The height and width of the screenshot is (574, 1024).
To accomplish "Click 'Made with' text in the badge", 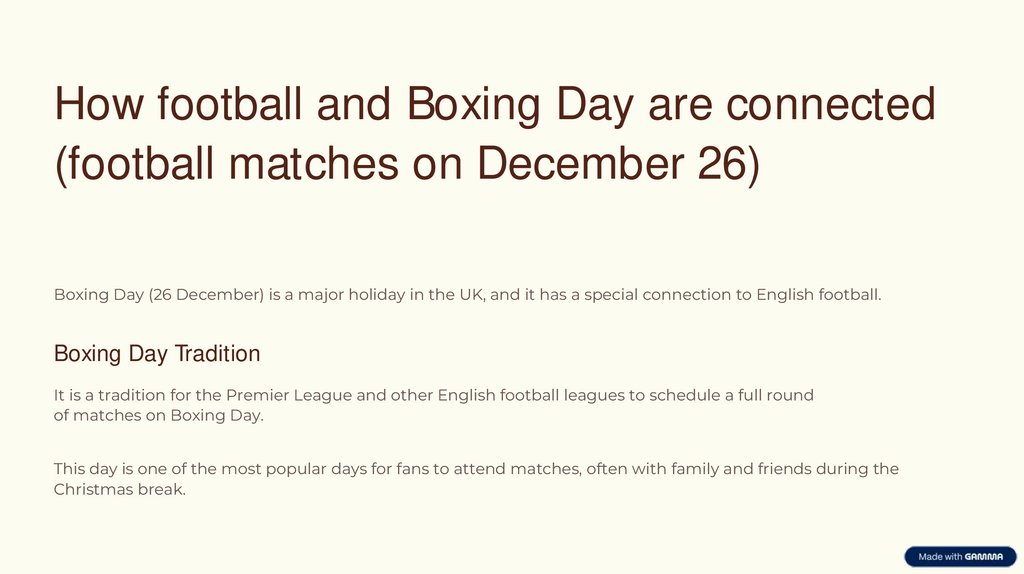I will 940,557.
